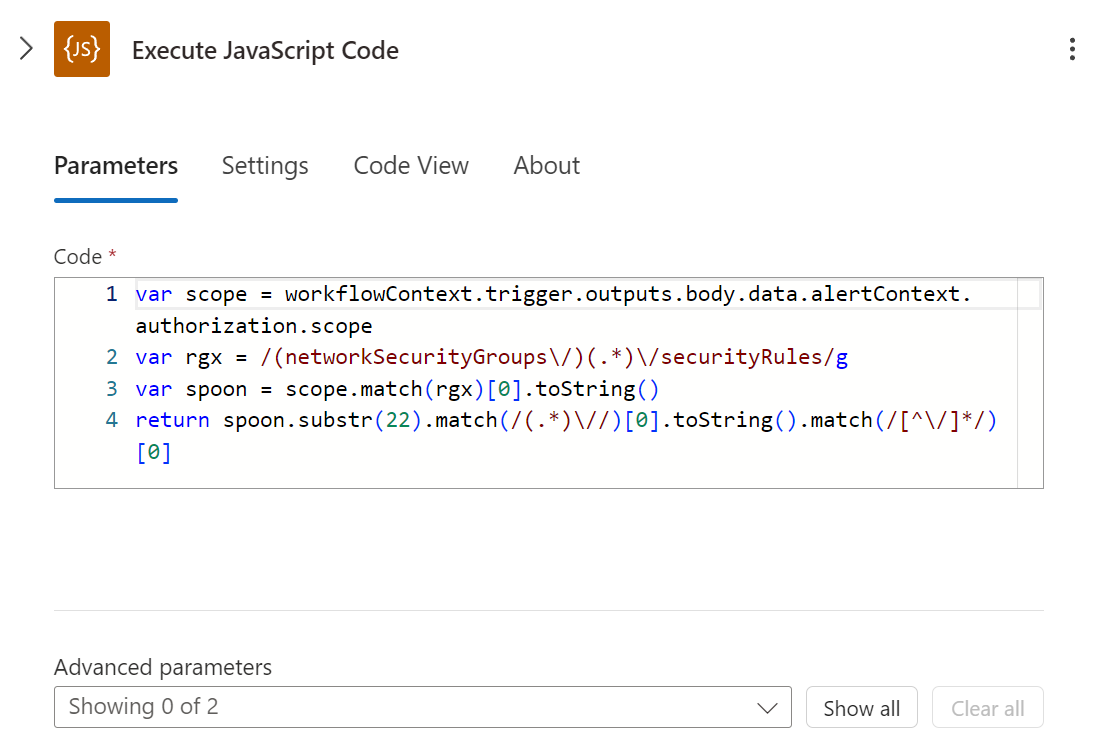
Task: Click line number 1 in the gutter
Action: coord(111,295)
